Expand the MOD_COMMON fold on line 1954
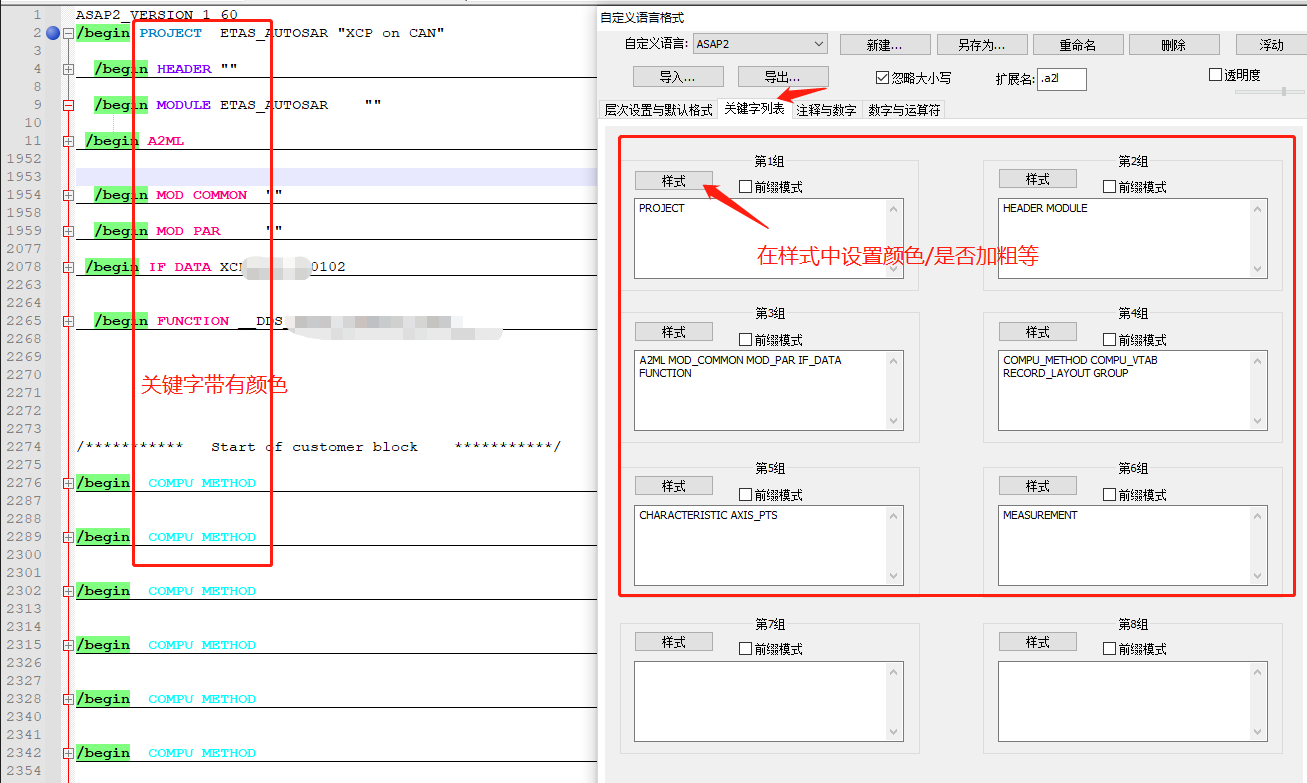1307x783 pixels. click(x=68, y=195)
